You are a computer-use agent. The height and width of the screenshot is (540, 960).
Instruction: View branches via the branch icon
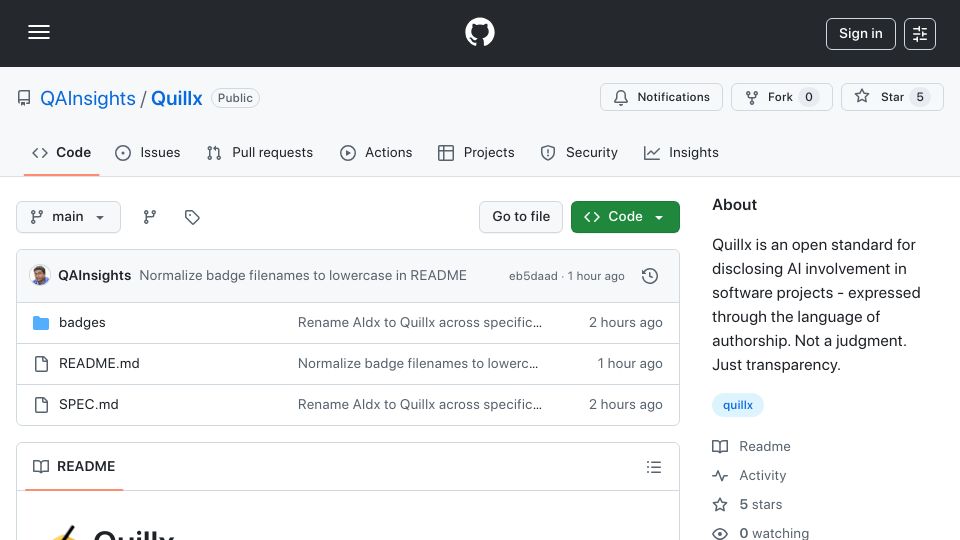pyautogui.click(x=149, y=217)
